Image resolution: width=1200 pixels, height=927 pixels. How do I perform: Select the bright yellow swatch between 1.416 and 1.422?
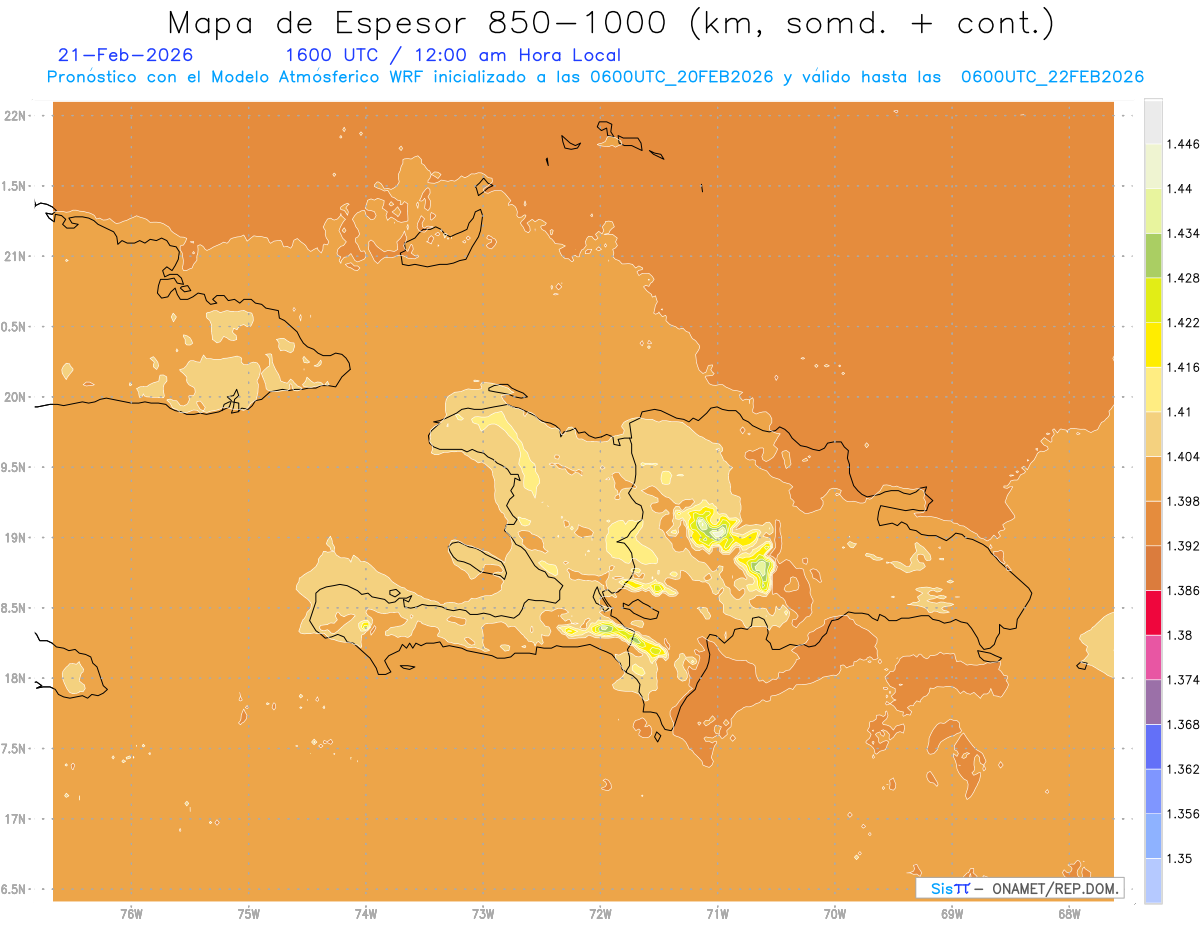click(x=1153, y=344)
